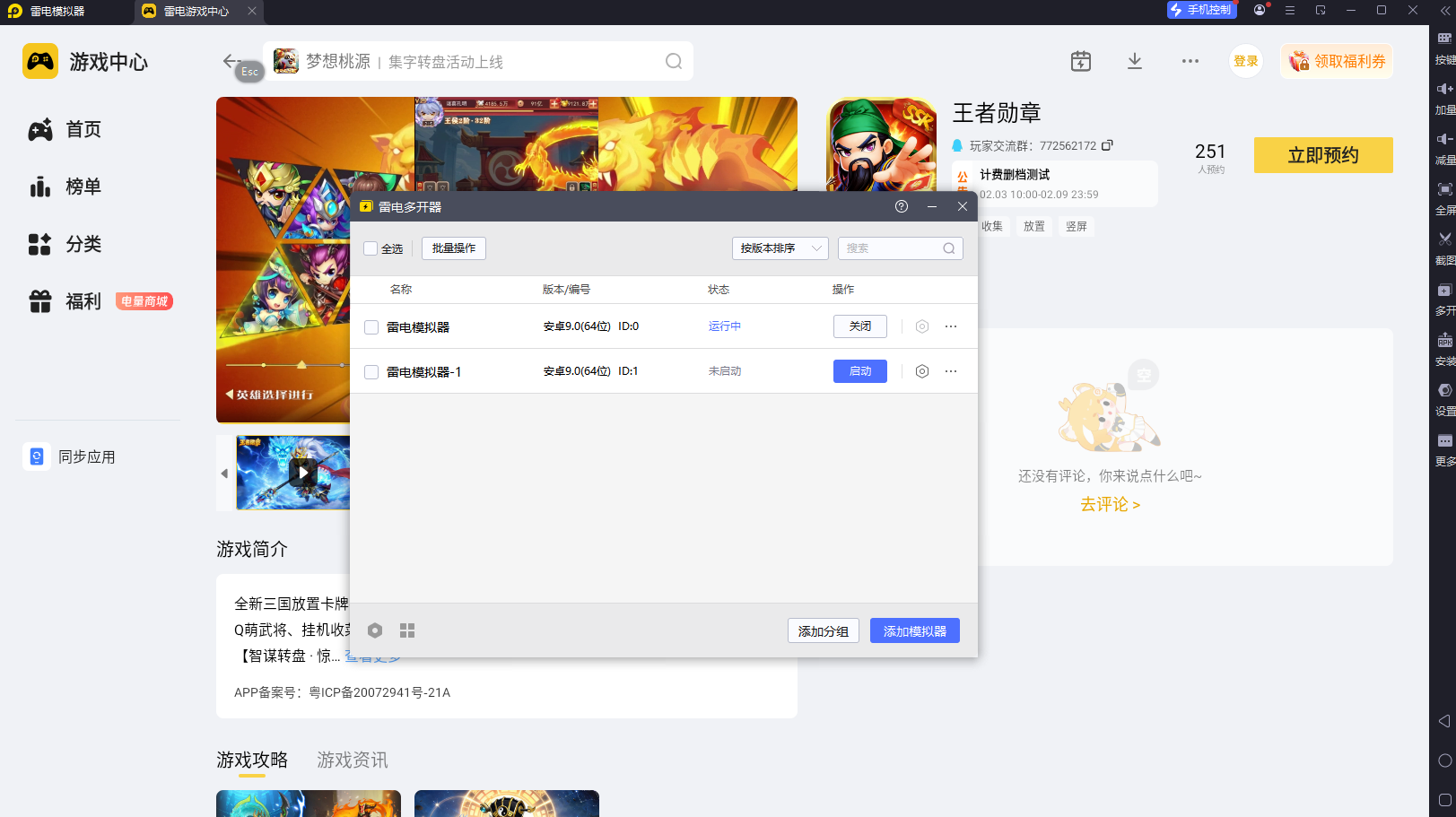Click the 立即预约 reserve now button
Image resolution: width=1456 pixels, height=817 pixels.
(1323, 155)
